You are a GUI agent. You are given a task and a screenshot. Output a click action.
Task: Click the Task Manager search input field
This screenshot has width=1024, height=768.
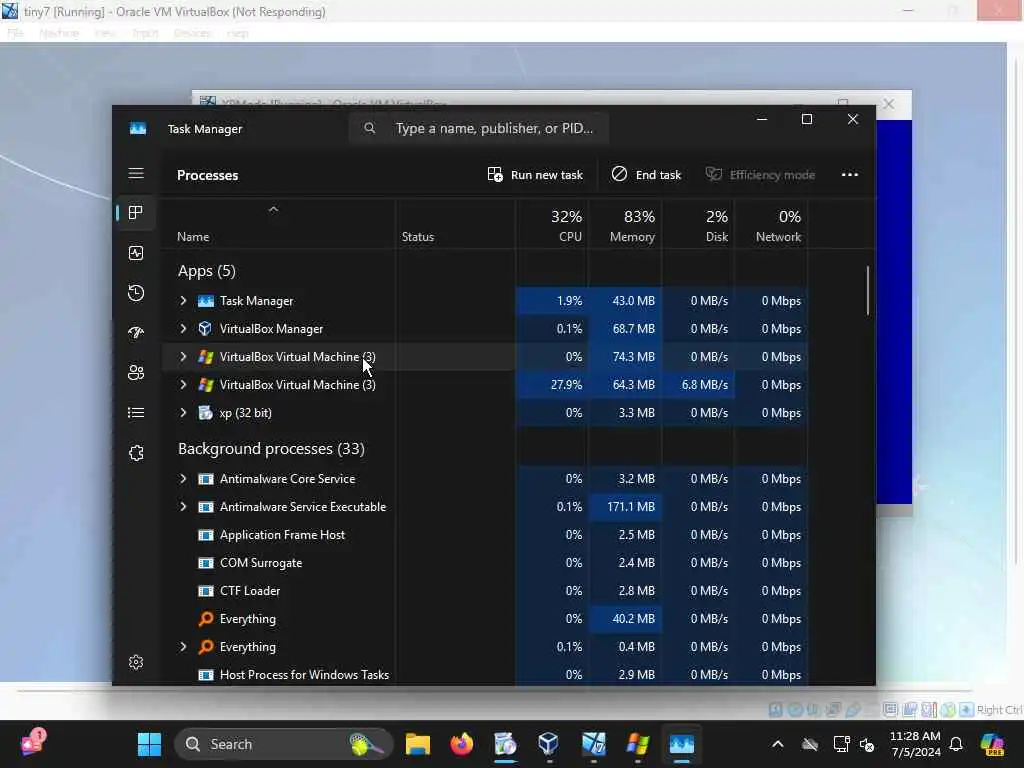[479, 128]
